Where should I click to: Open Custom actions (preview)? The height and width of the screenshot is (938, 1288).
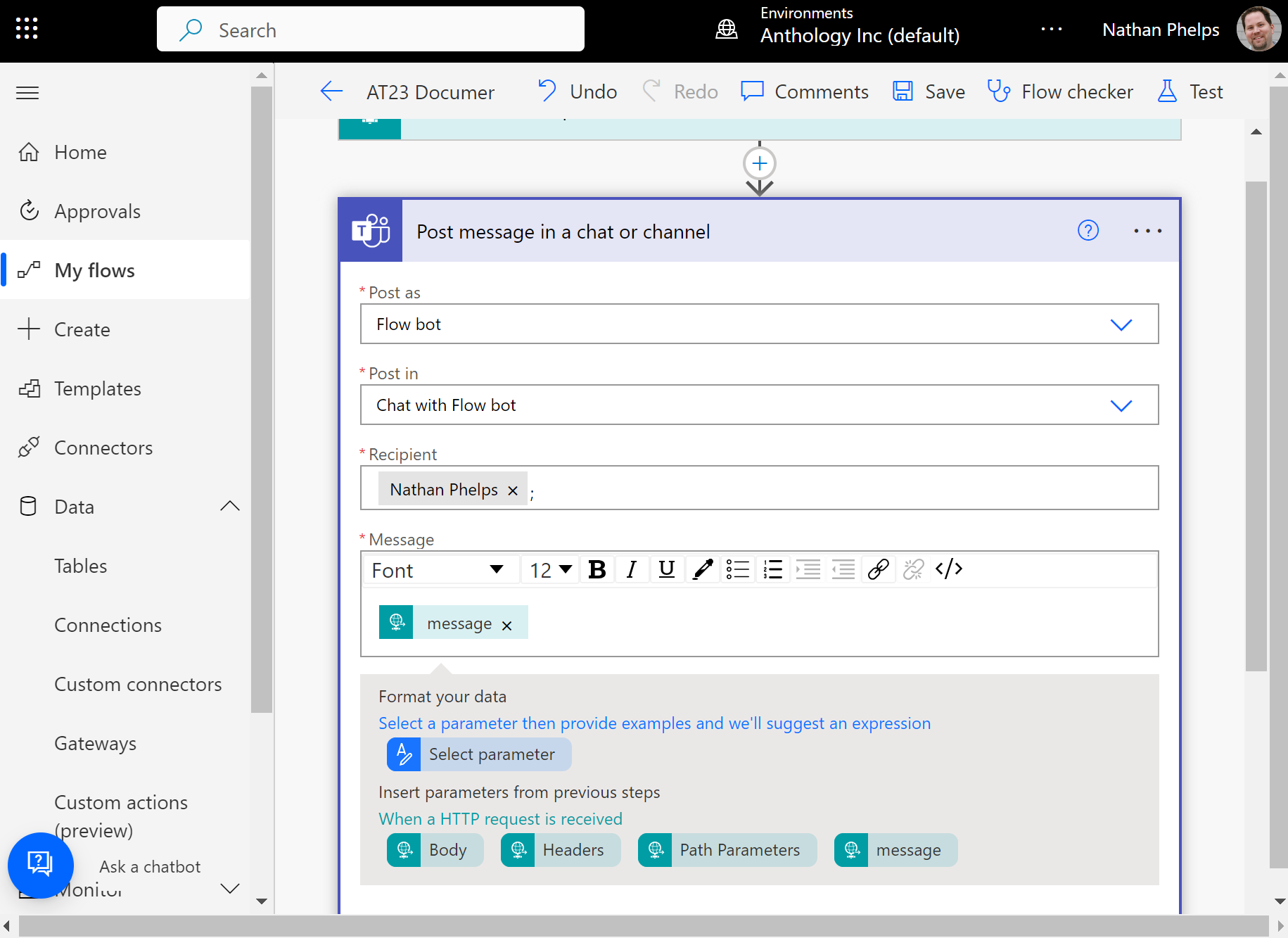coord(121,816)
